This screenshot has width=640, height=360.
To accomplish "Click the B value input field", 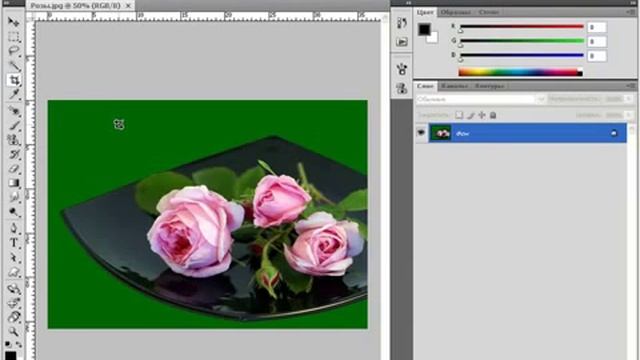I will 597,56.
